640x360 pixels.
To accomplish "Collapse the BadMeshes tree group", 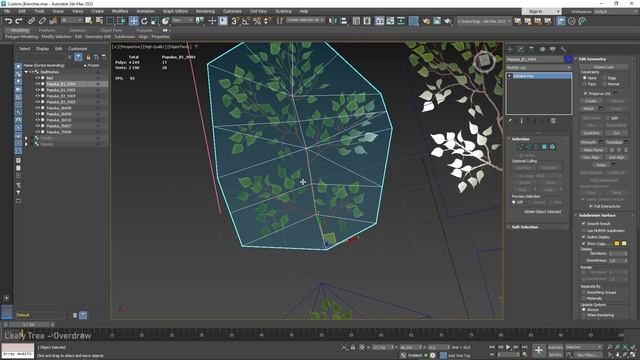I will click(27, 72).
